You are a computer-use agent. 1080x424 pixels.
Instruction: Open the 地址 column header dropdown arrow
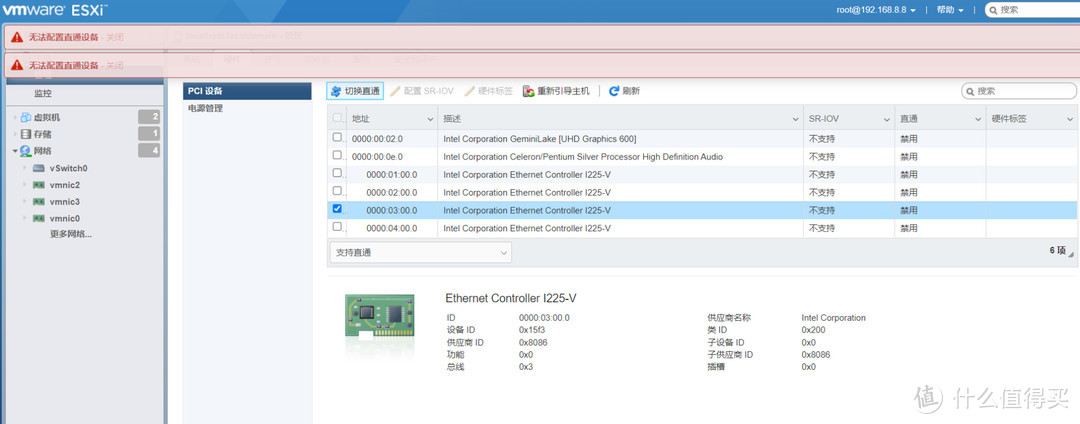click(430, 119)
